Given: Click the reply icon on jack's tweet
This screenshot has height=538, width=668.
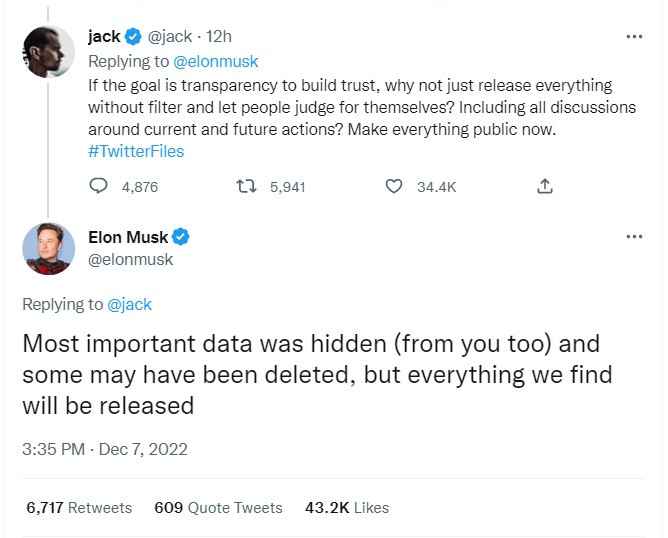Looking at the screenshot, I should 99,186.
